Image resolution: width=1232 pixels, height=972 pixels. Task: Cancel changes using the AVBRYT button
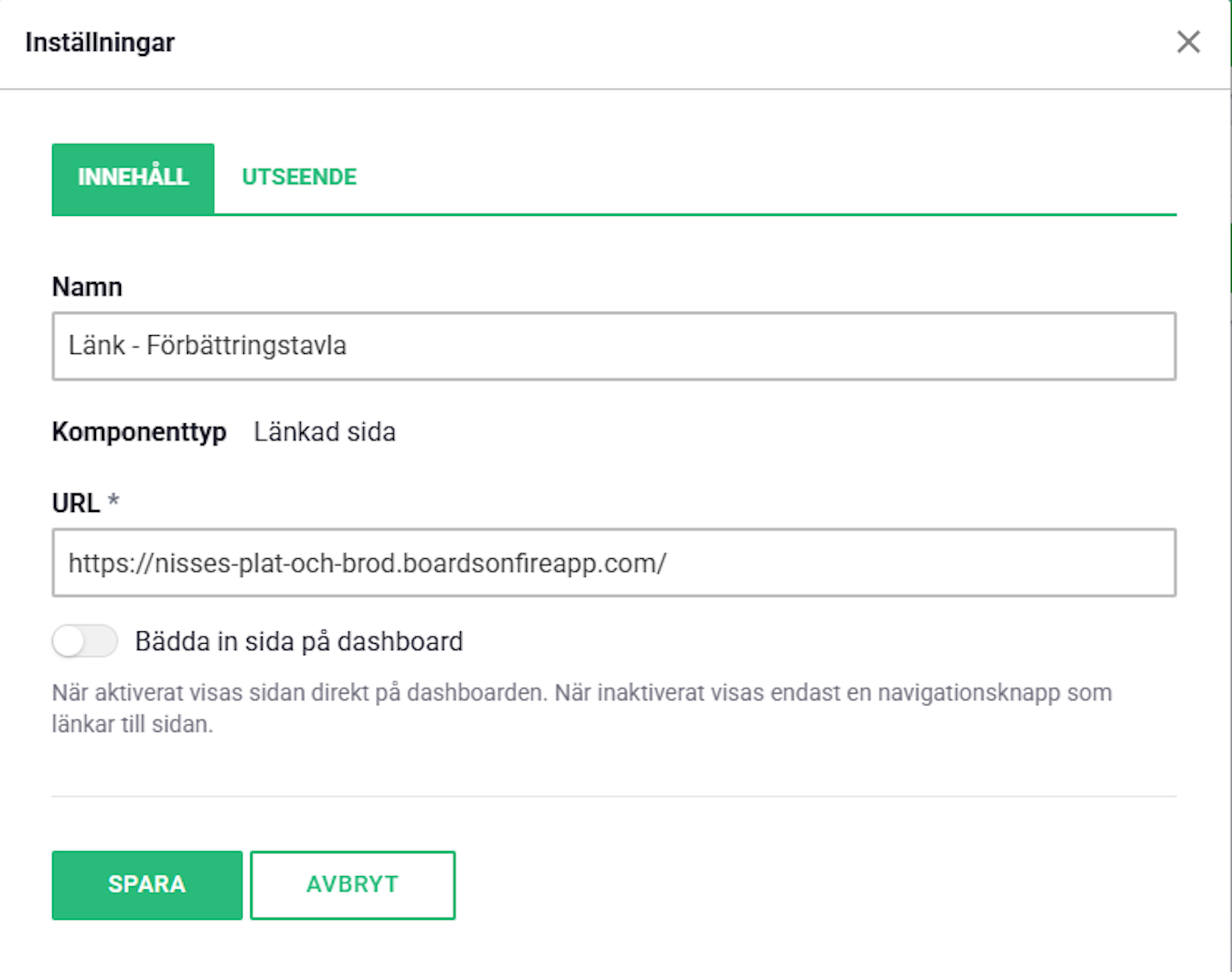(352, 885)
